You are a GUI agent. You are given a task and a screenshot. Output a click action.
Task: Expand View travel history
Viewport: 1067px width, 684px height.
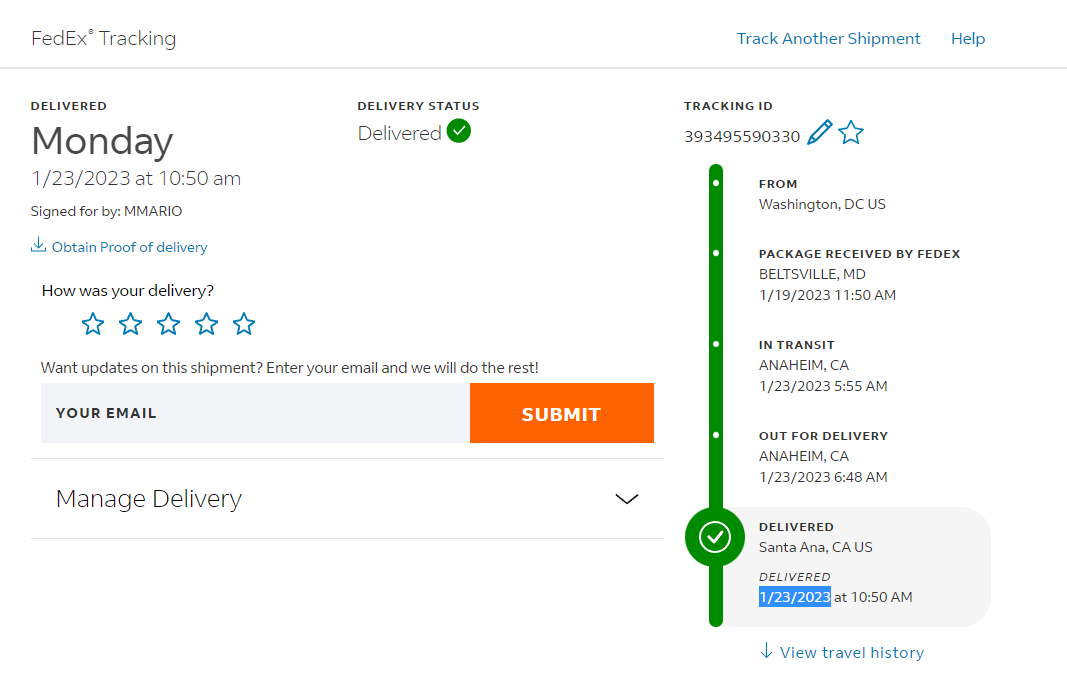842,652
